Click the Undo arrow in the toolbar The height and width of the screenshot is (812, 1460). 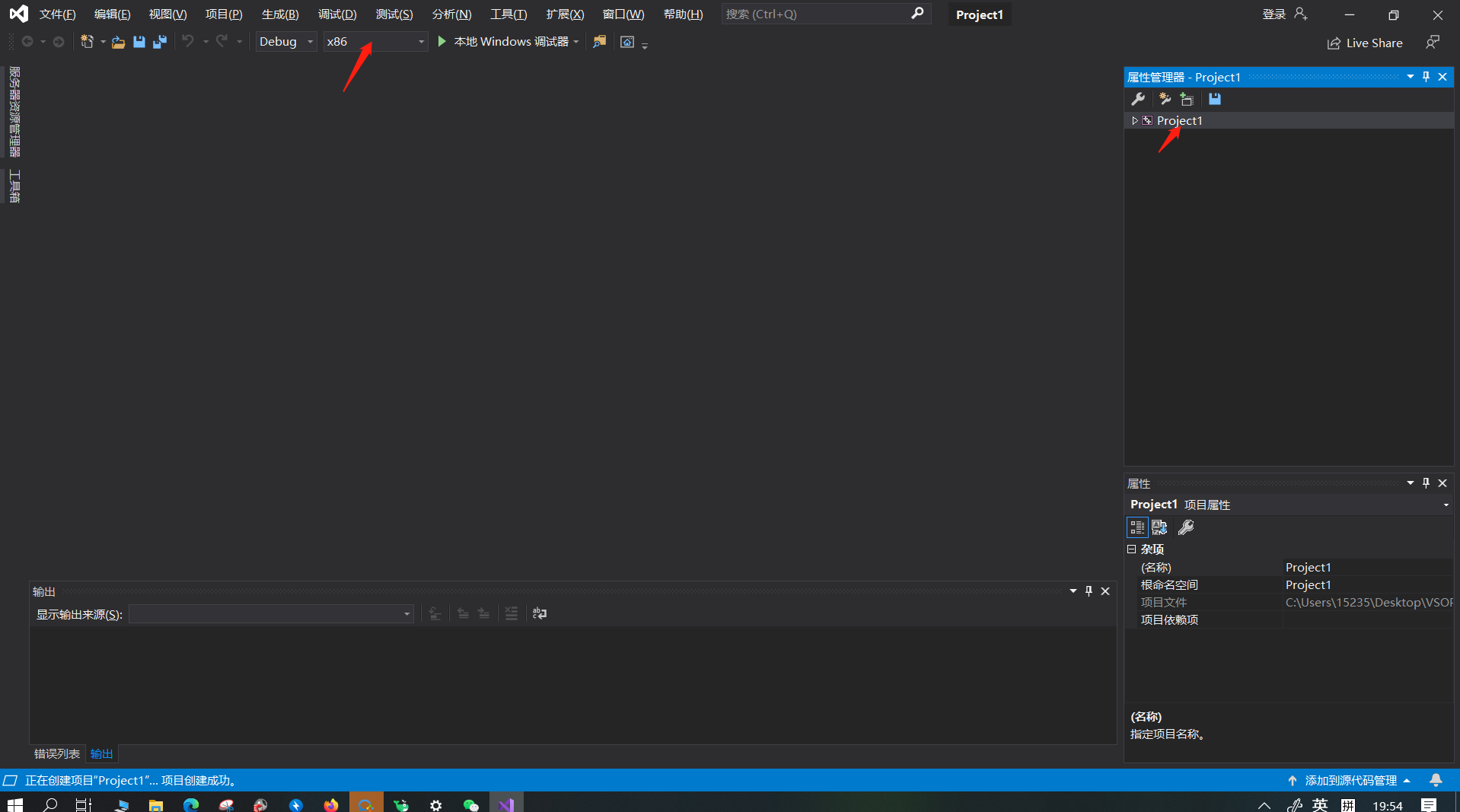coord(190,41)
